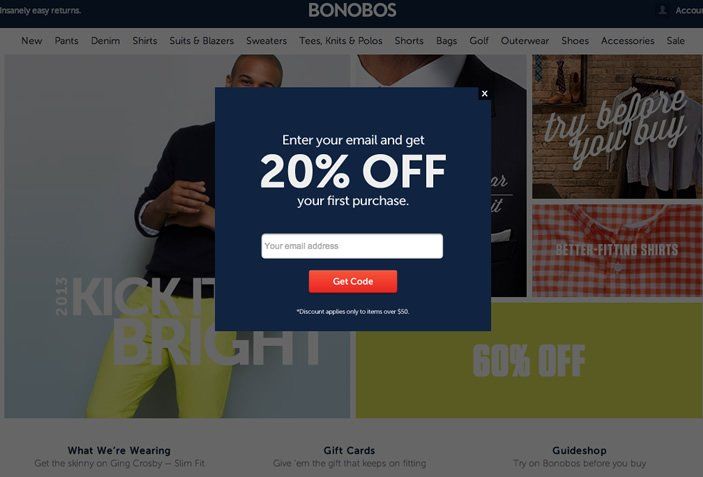This screenshot has width=703, height=477.
Task: Open the Gift Cards link
Action: pyautogui.click(x=349, y=451)
